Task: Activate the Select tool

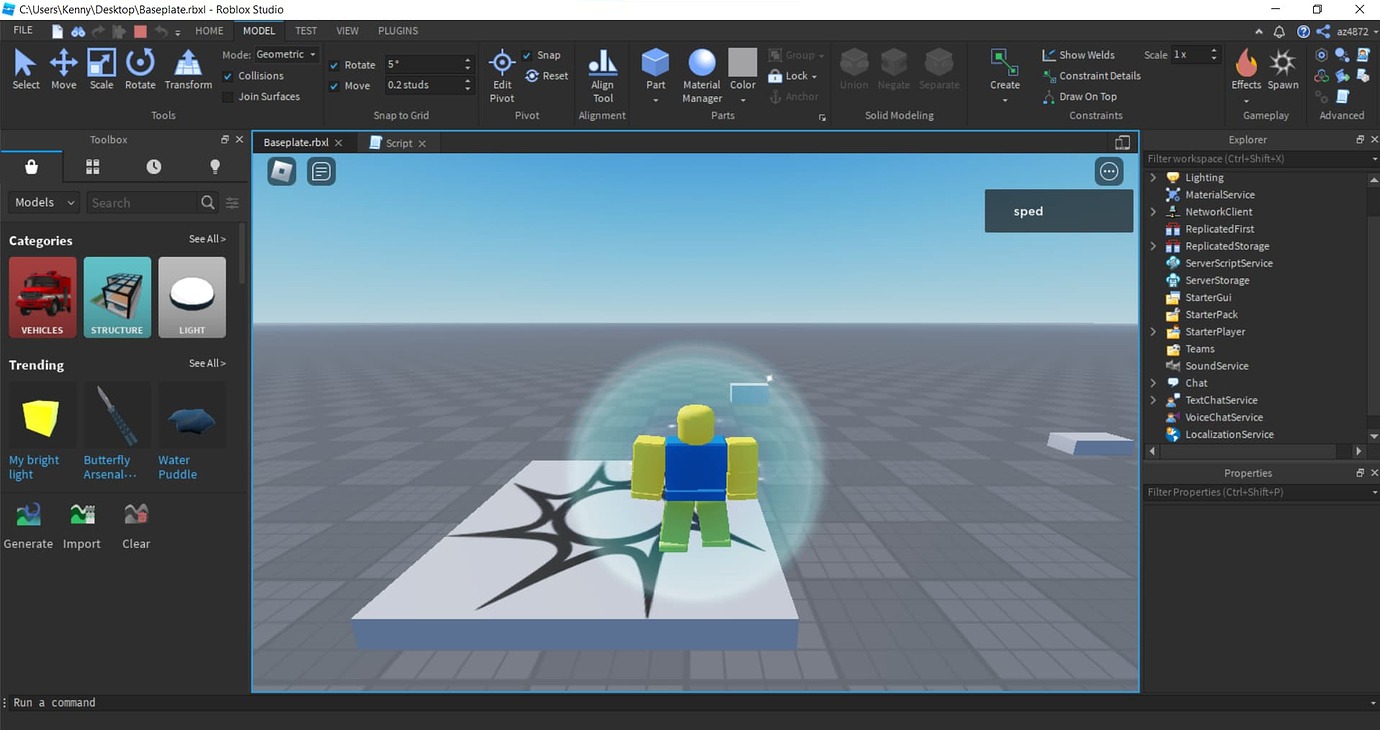Action: pos(26,70)
